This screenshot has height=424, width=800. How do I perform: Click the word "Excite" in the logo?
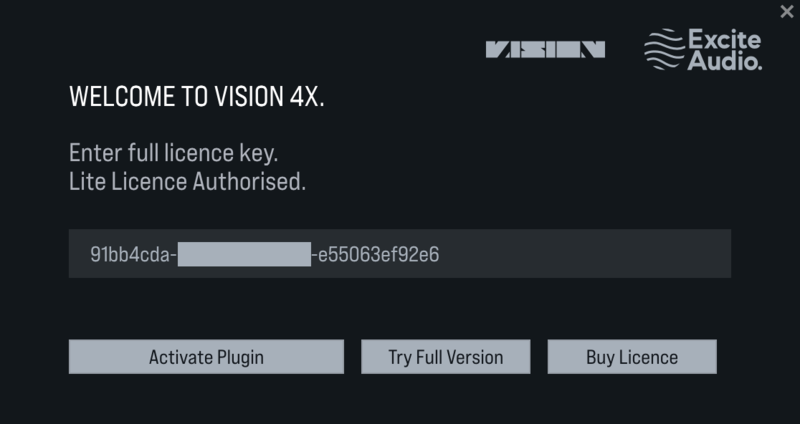(x=724, y=40)
